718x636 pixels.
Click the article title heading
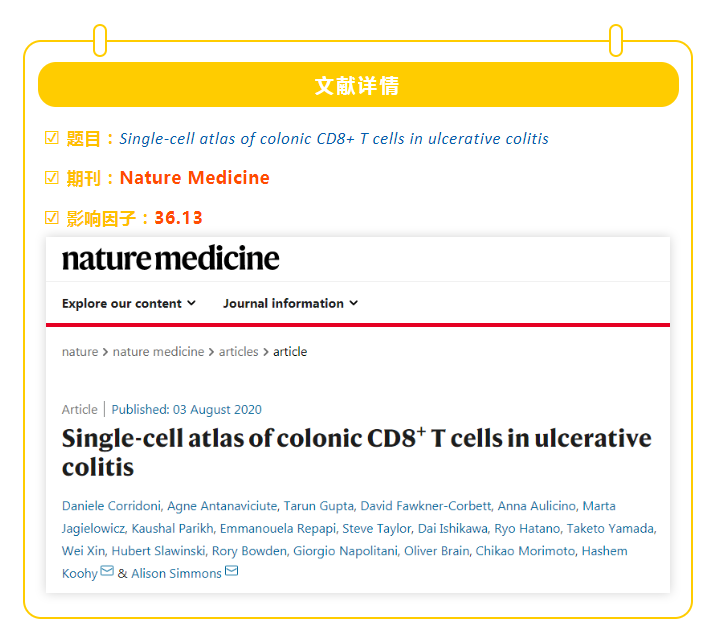click(x=356, y=452)
